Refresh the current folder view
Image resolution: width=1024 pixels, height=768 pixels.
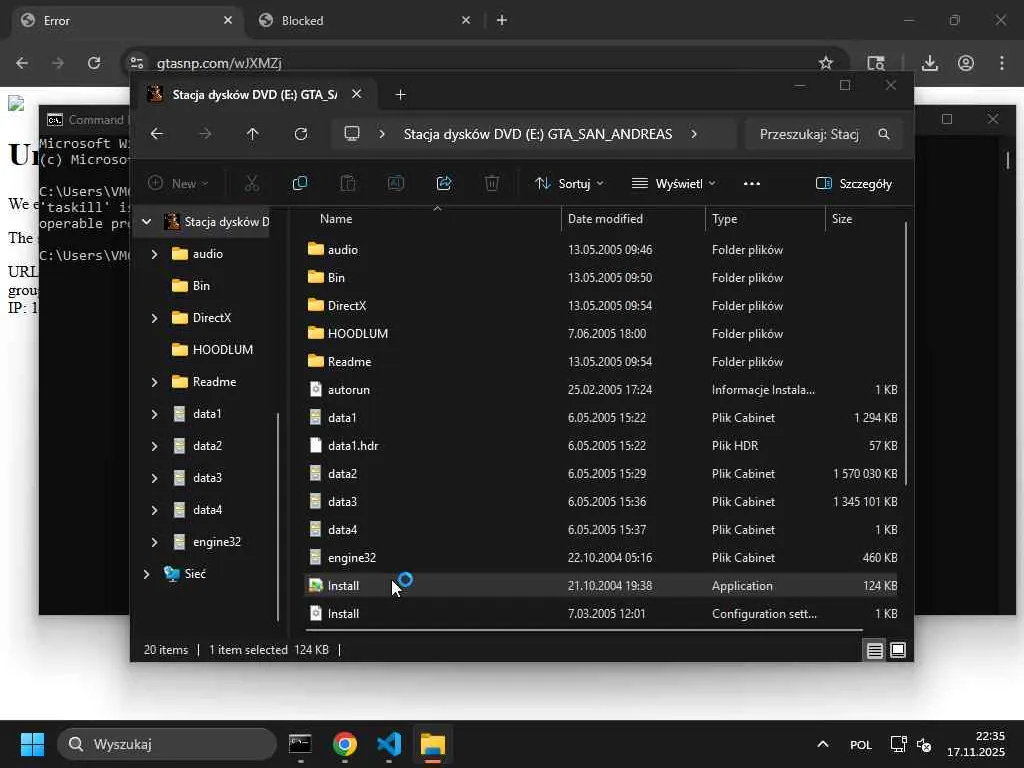[300, 134]
